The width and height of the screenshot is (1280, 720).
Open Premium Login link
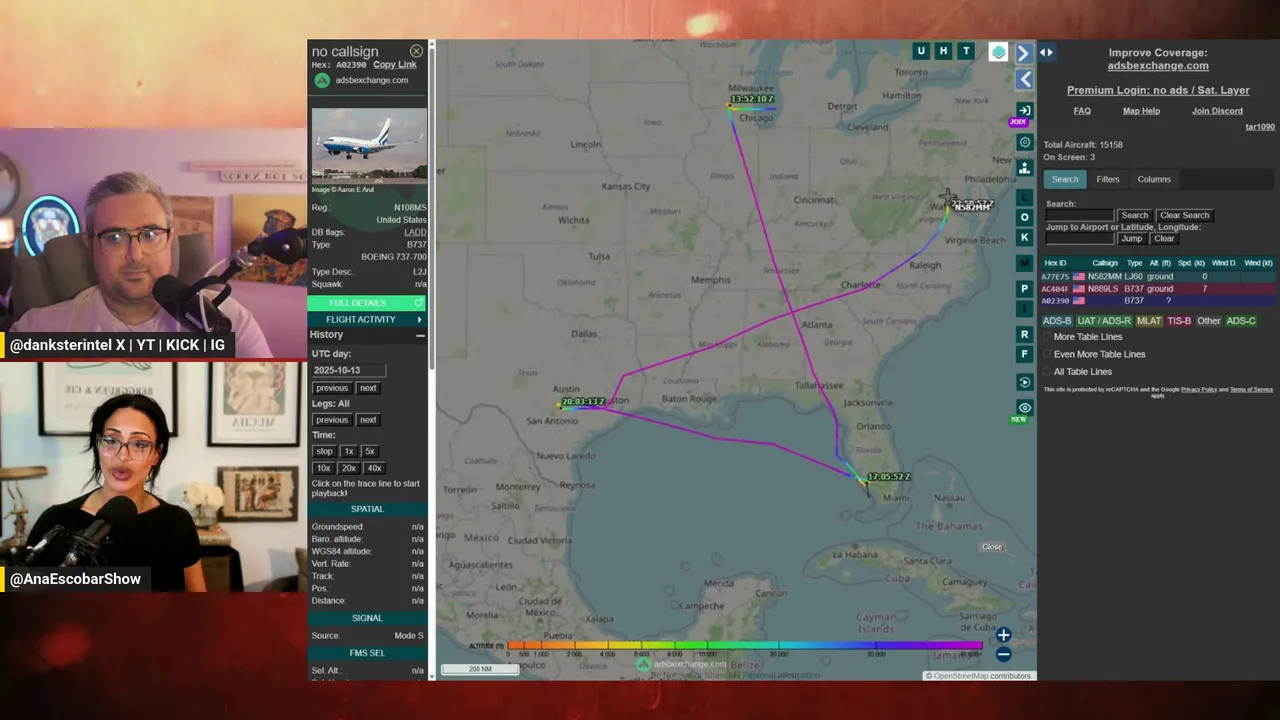(1158, 91)
